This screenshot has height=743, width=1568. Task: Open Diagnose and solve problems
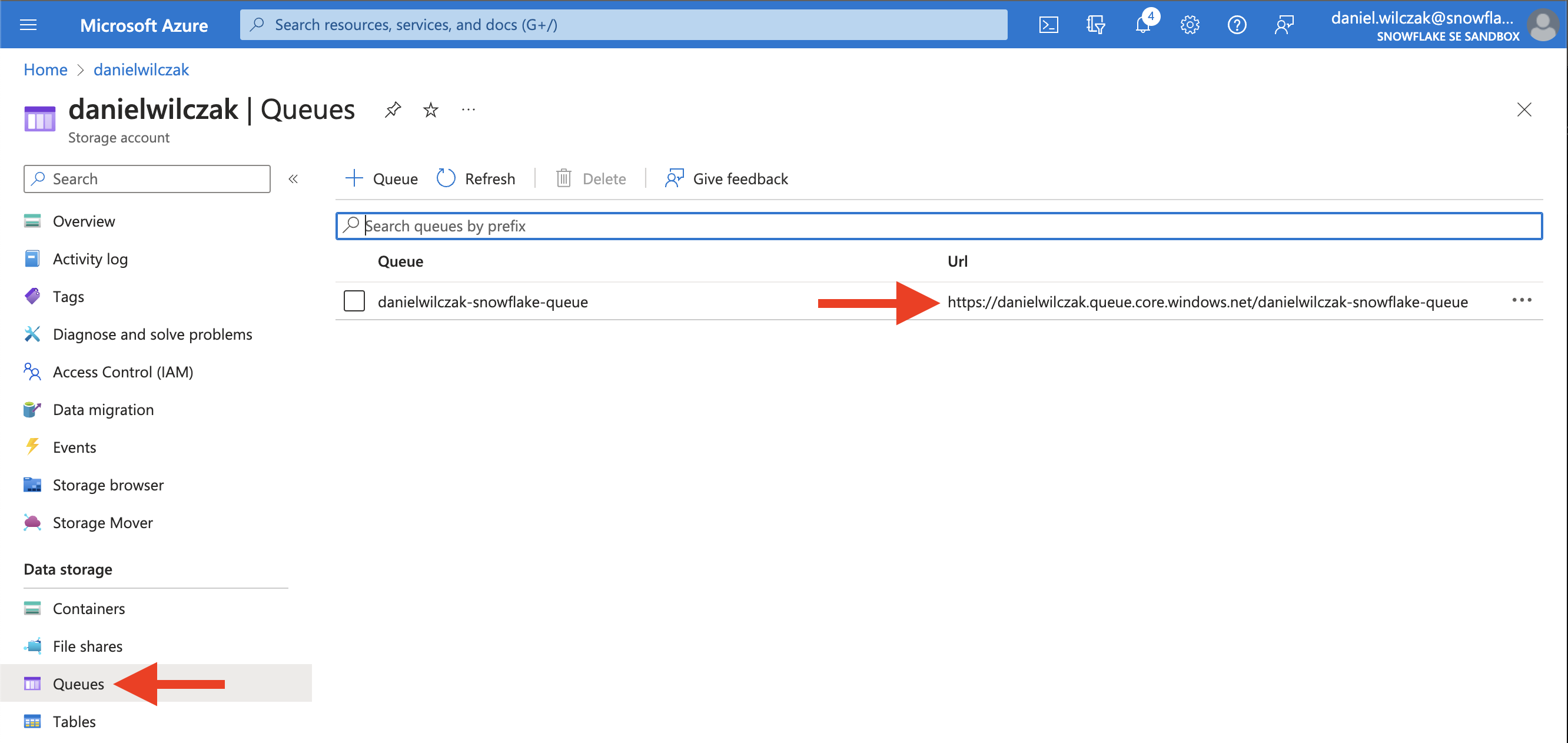click(x=152, y=334)
